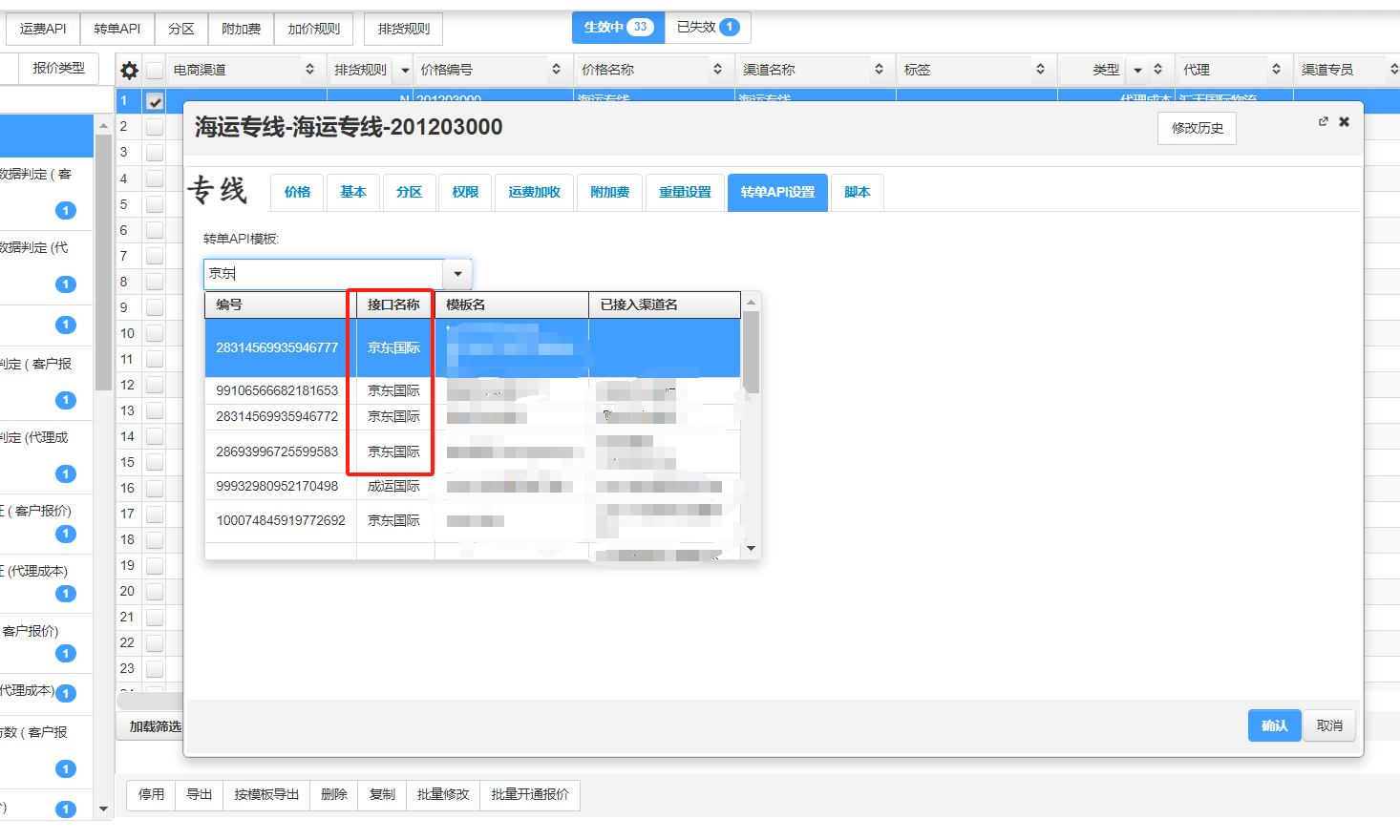
Task: Check the checkbox on row 8
Action: click(x=155, y=282)
